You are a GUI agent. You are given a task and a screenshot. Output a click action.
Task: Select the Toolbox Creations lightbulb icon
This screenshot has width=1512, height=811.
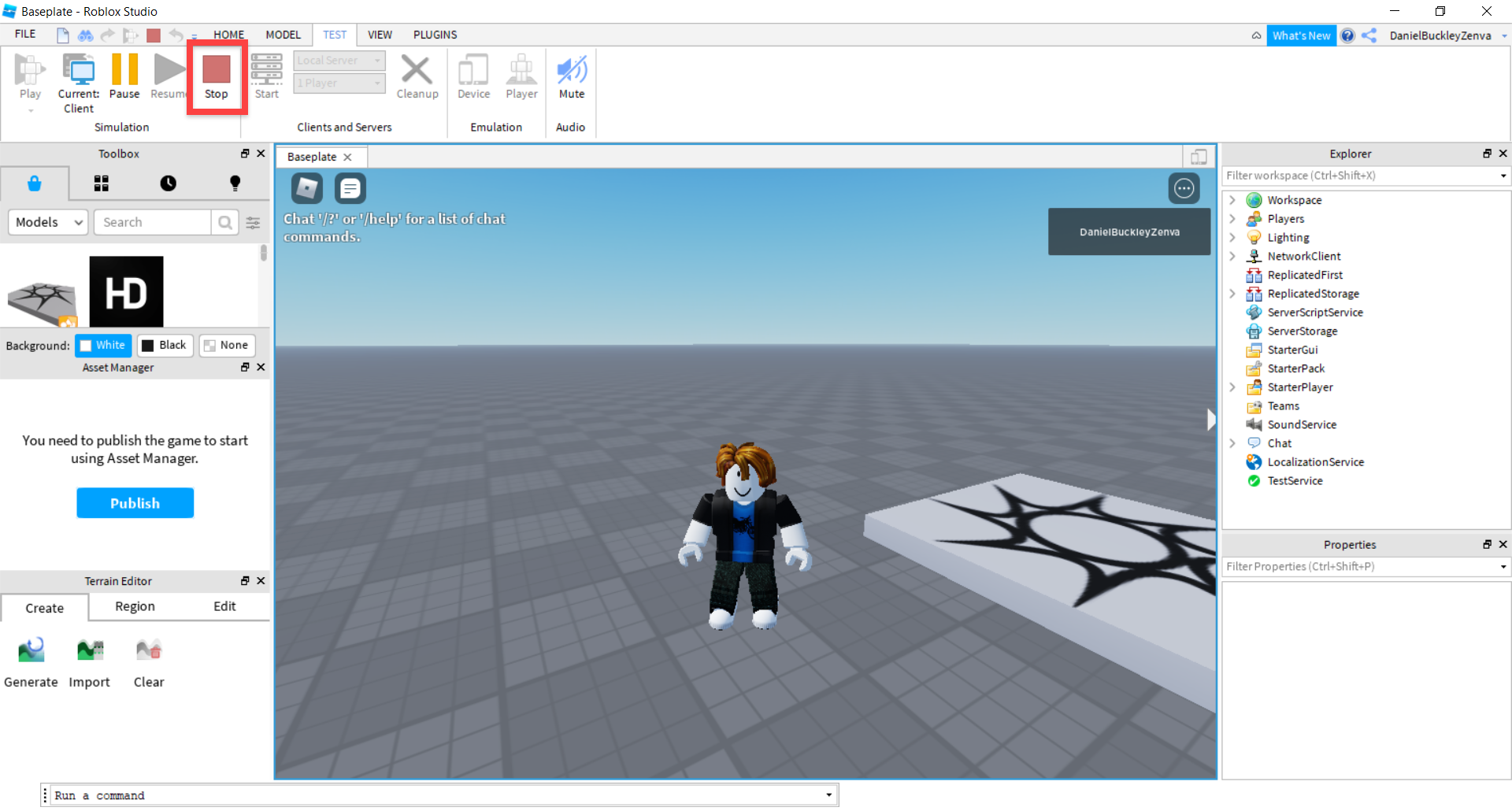pos(235,183)
